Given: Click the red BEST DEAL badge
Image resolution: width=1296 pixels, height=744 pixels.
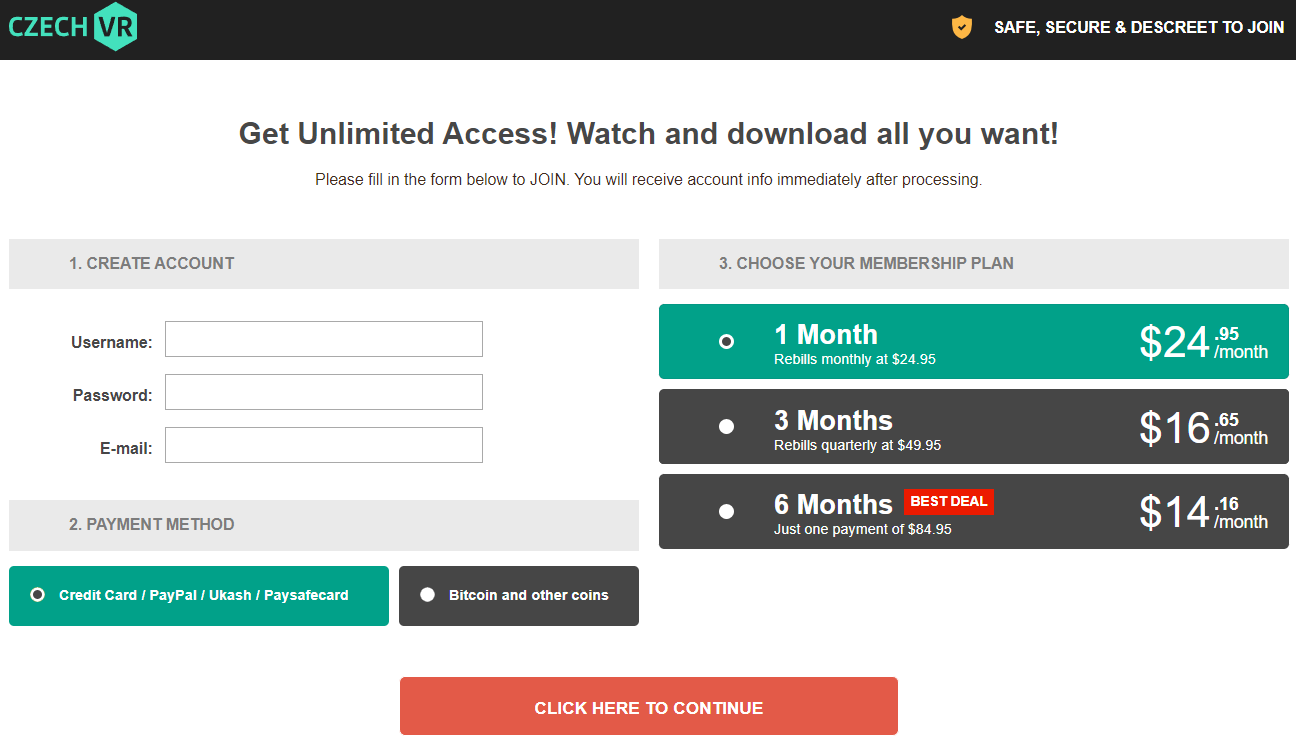Looking at the screenshot, I should point(948,502).
